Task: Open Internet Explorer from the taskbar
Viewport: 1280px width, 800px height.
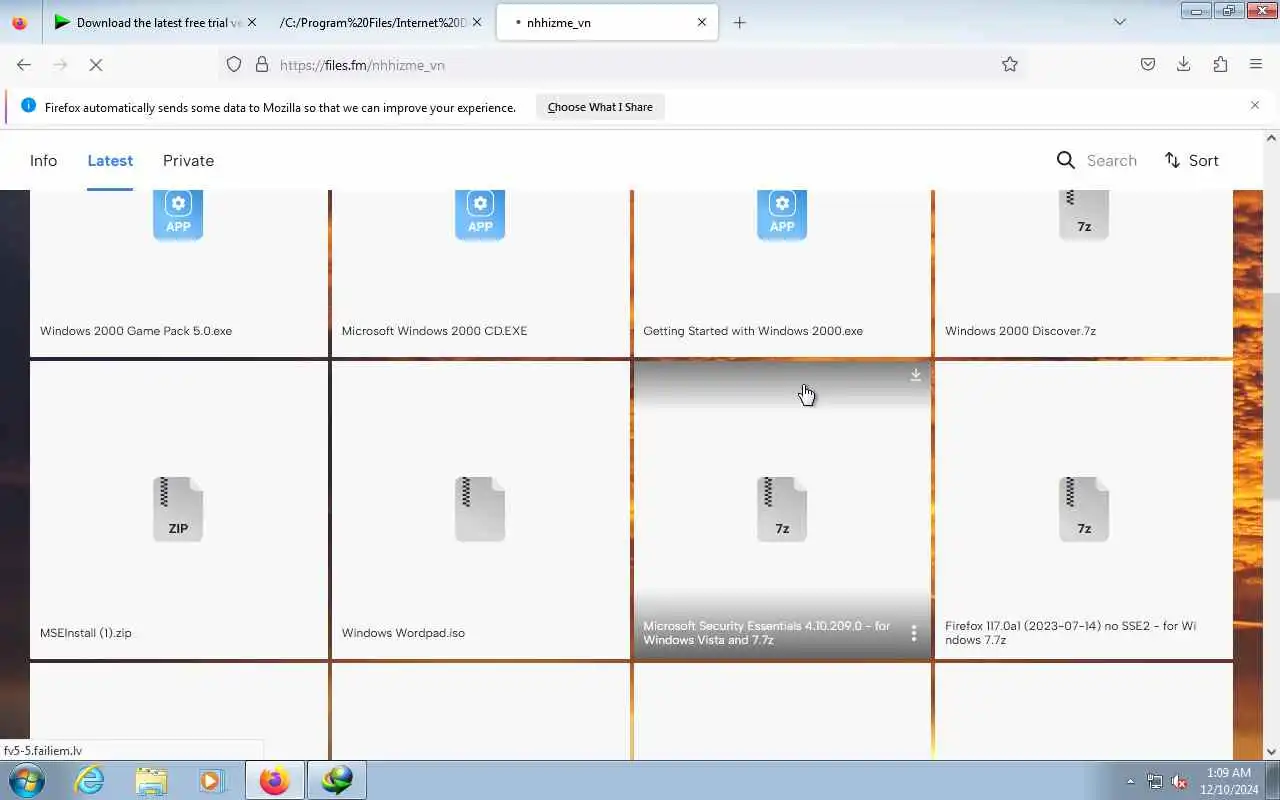Action: [90, 780]
